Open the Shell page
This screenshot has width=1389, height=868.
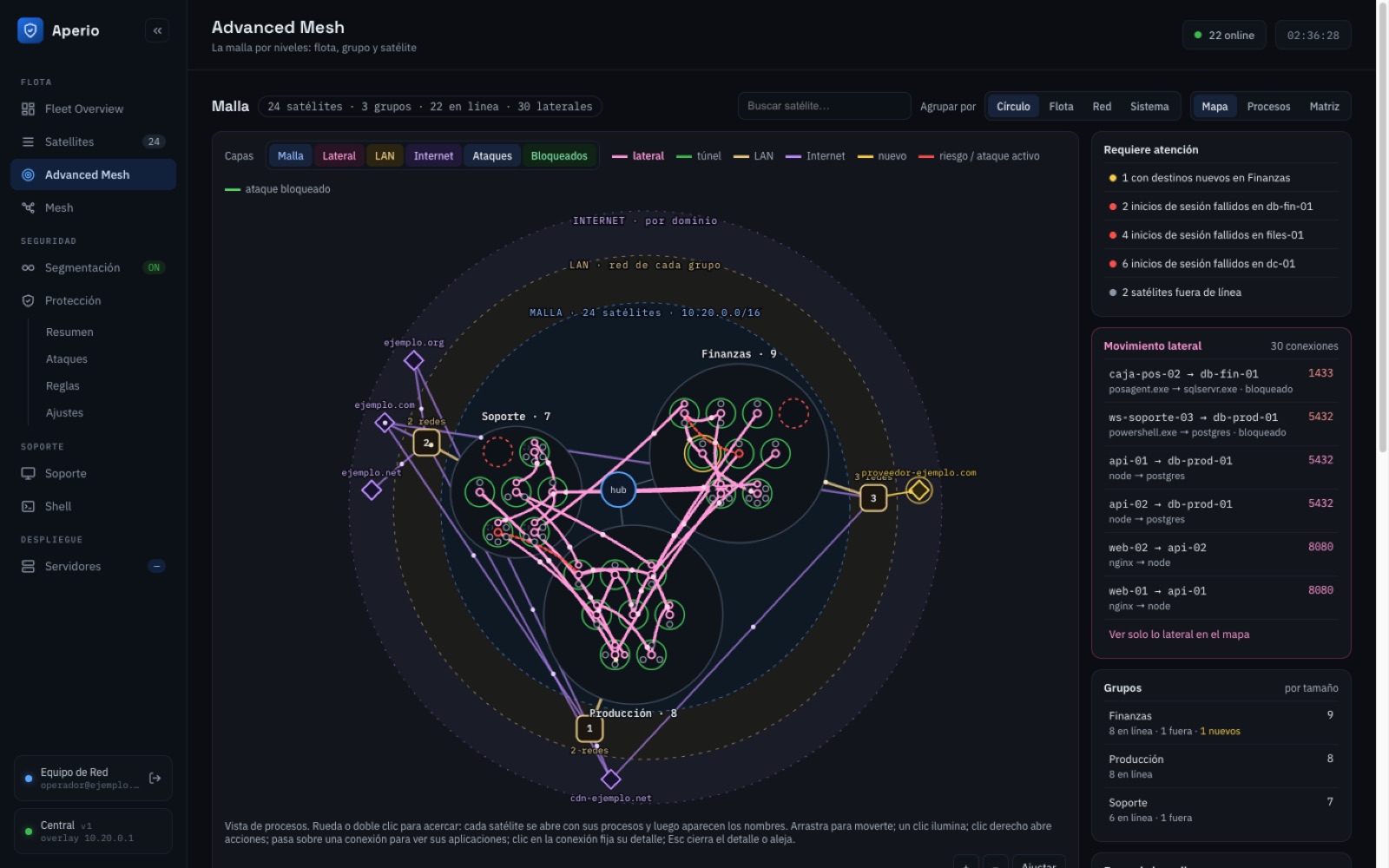[x=93, y=506]
